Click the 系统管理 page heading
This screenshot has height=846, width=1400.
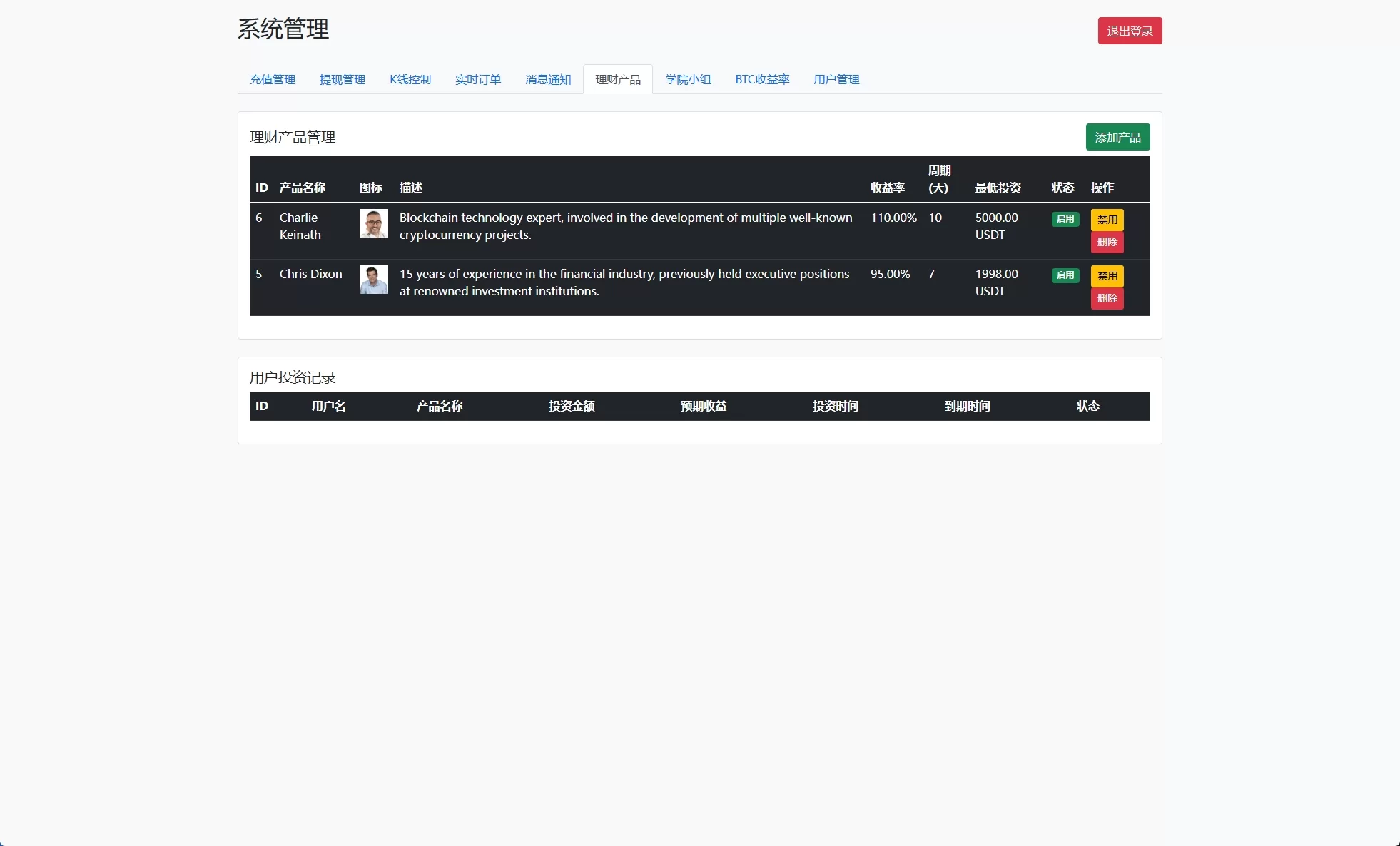pyautogui.click(x=283, y=29)
